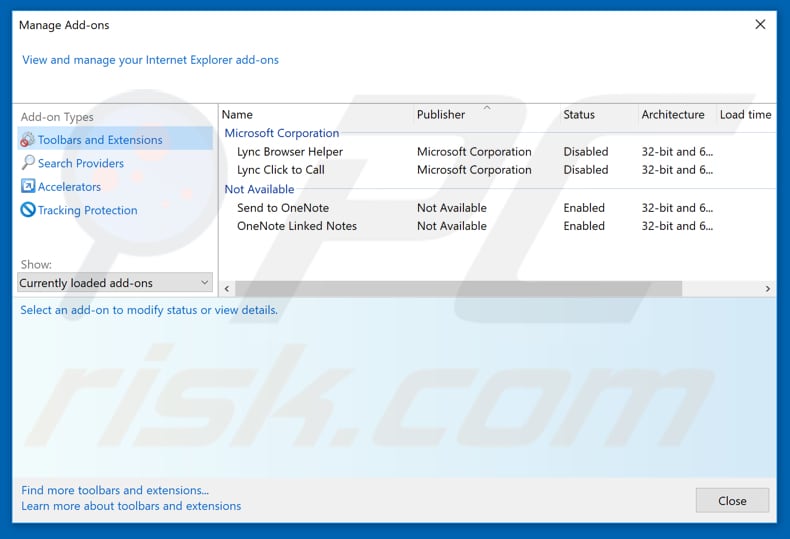
Task: Collapse the Not Available group header
Action: coord(259,189)
